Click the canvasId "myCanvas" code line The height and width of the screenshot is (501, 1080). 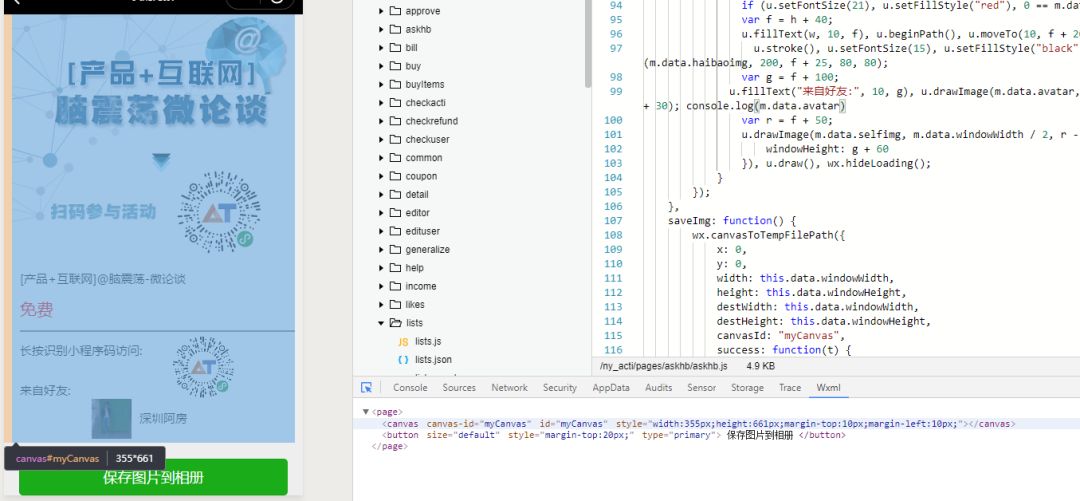coord(780,336)
